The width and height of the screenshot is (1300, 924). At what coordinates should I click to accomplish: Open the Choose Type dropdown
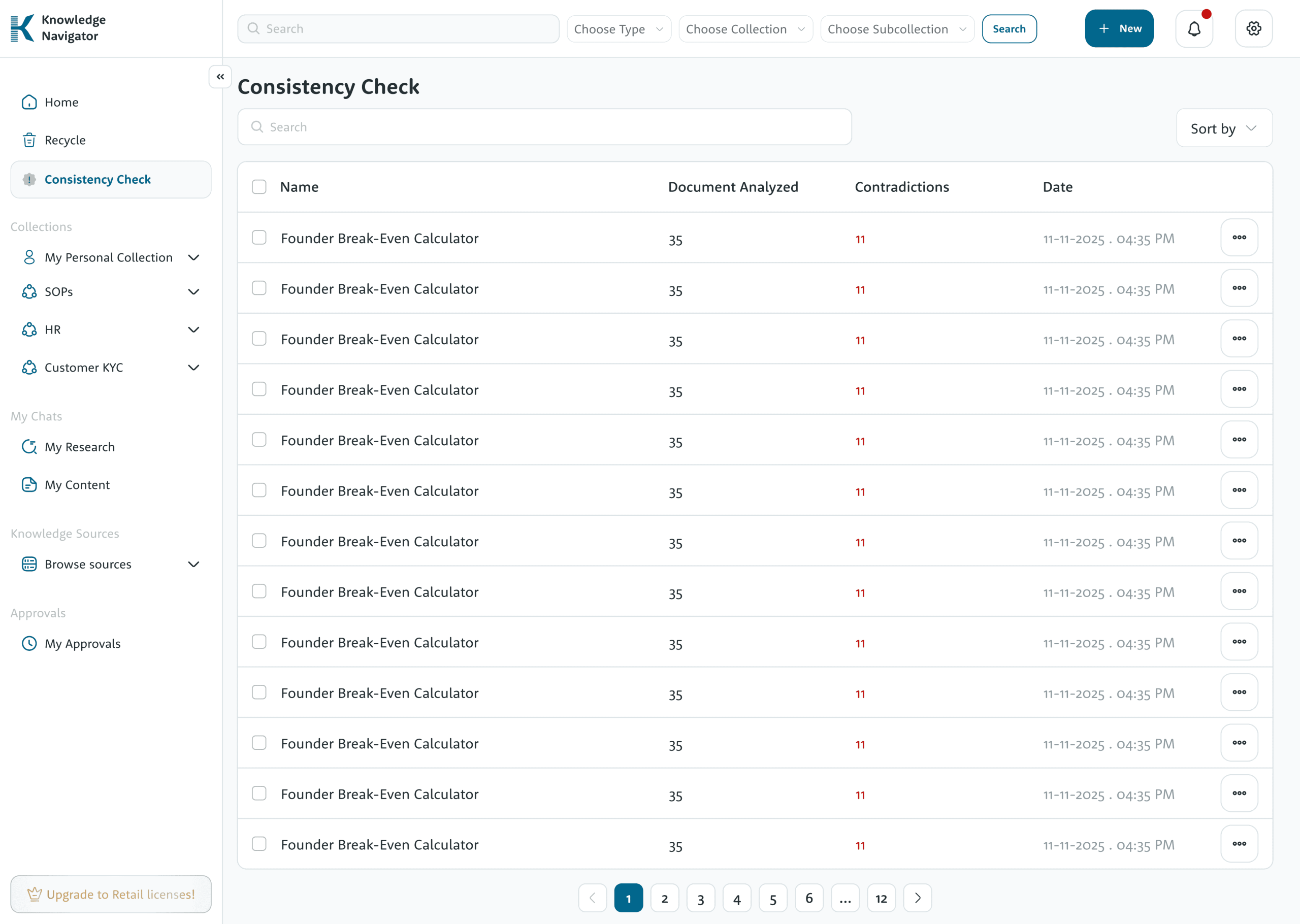(x=619, y=29)
